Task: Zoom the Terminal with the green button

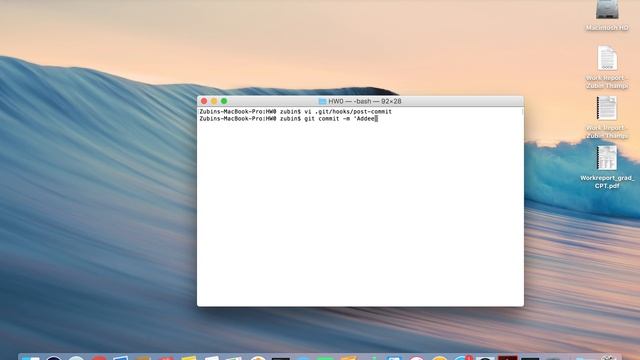Action: click(224, 101)
